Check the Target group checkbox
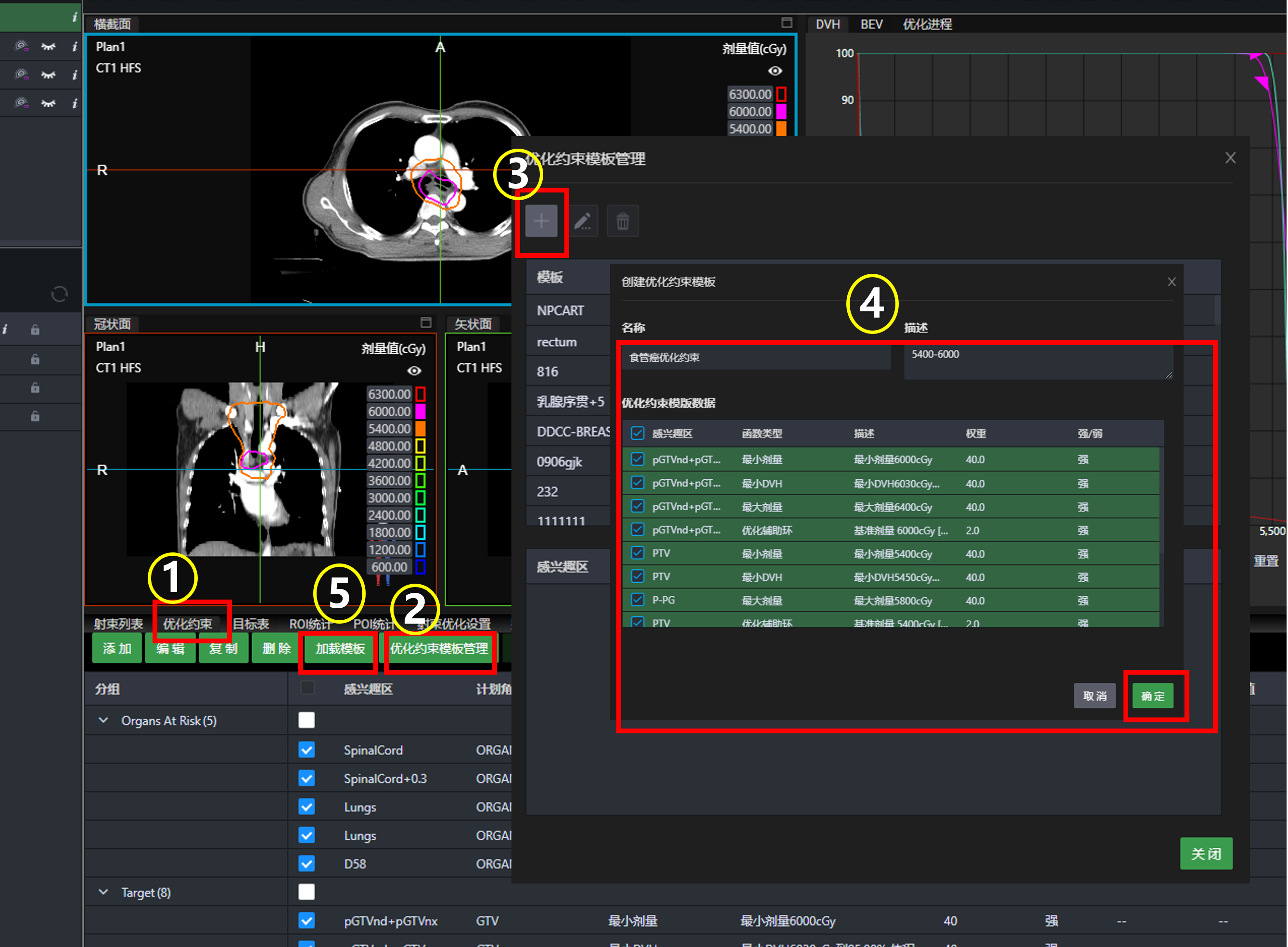This screenshot has width=1288, height=947. 306,892
